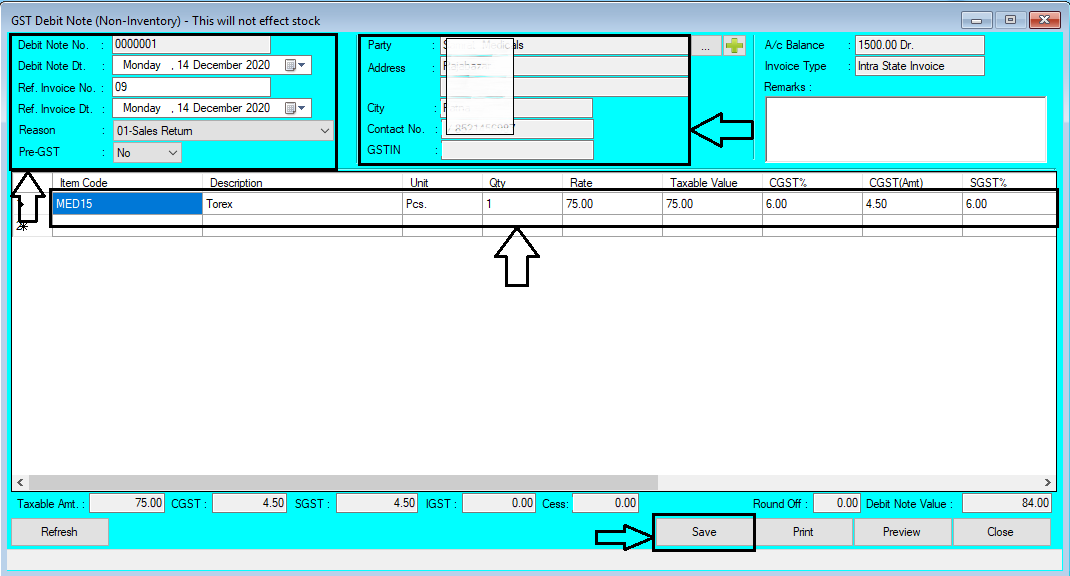
Task: Expand the Debit Note Date dropdown arrow
Action: click(300, 65)
